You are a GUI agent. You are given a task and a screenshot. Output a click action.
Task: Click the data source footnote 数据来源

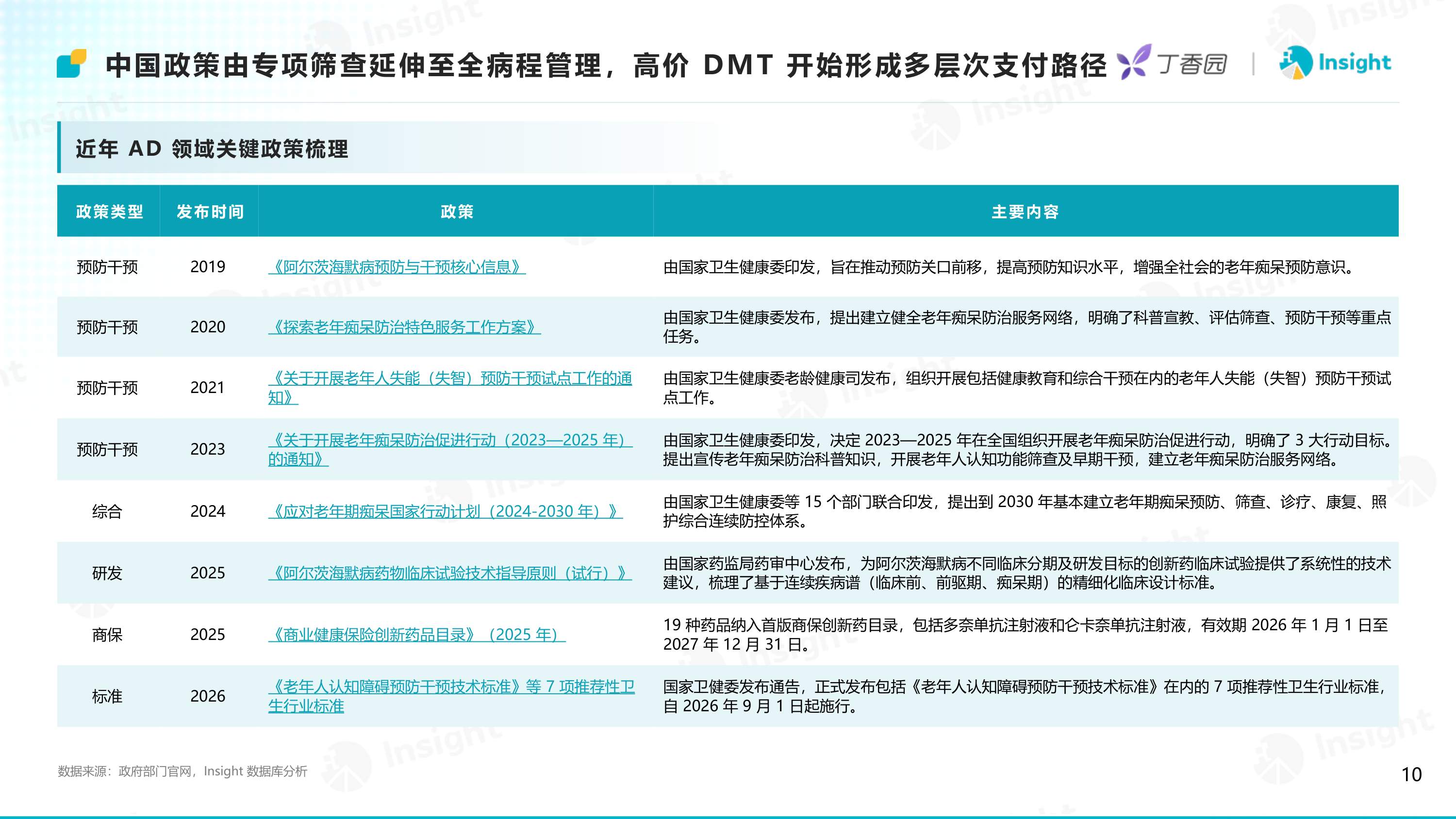(182, 771)
